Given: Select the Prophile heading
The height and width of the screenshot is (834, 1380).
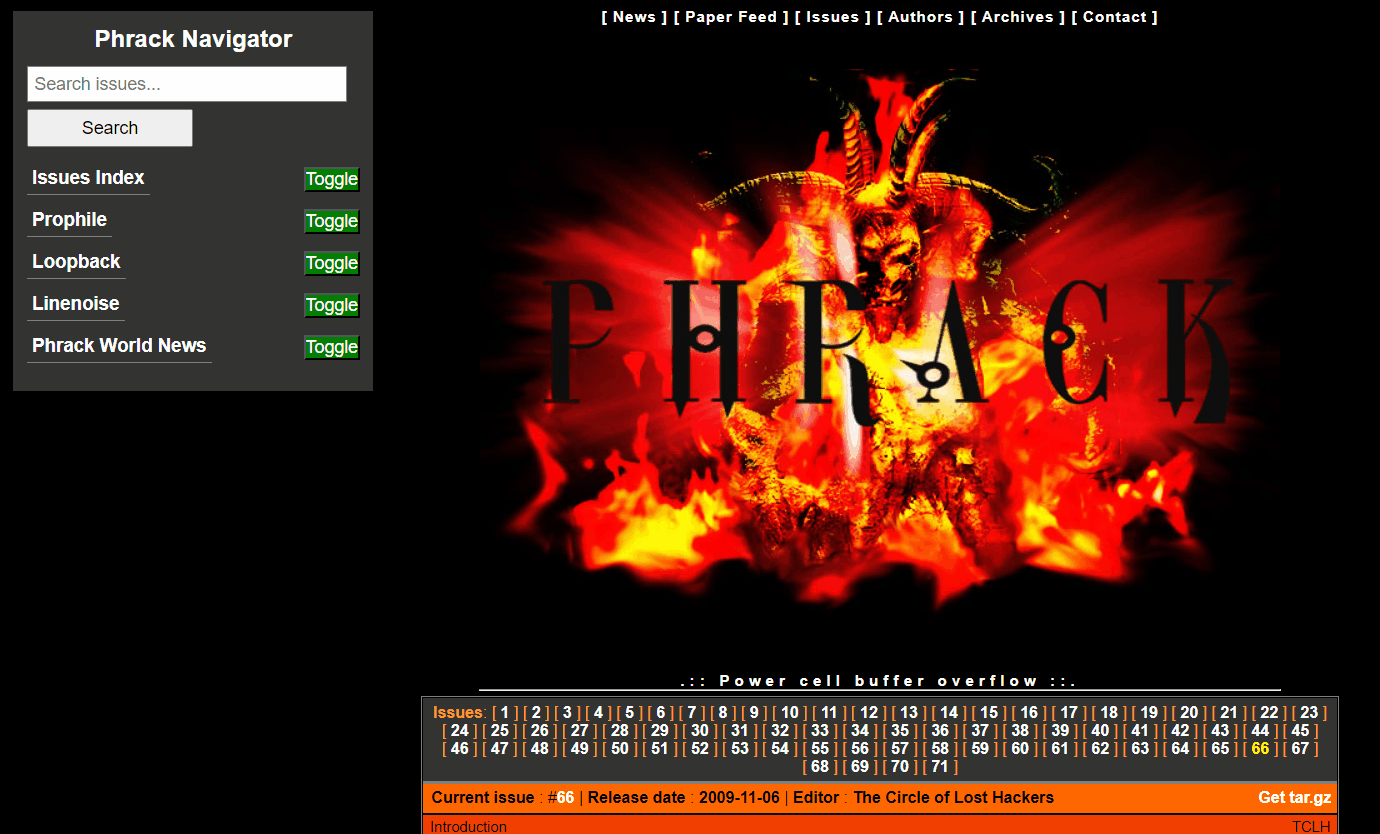Looking at the screenshot, I should [x=69, y=220].
